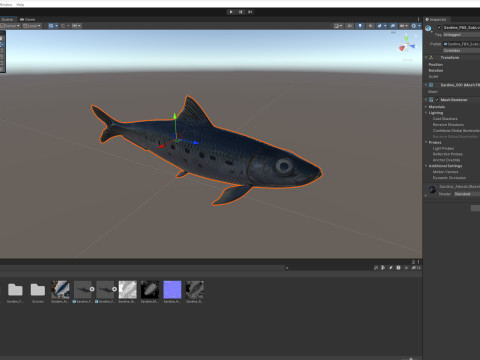
Task: Open the snap increment dropdown
Action: [77, 26]
